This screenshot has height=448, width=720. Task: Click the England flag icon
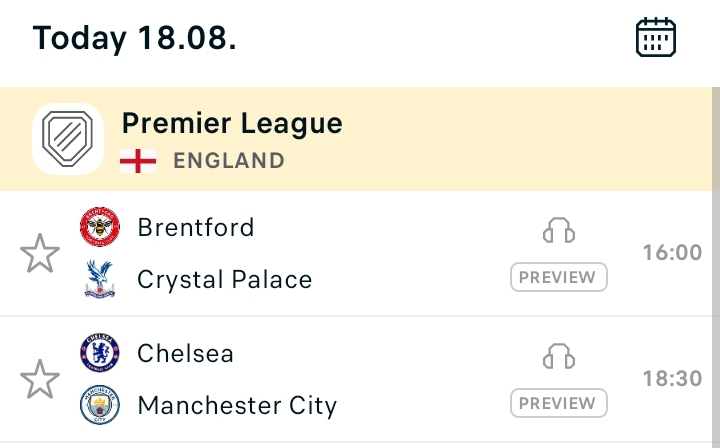coord(138,161)
